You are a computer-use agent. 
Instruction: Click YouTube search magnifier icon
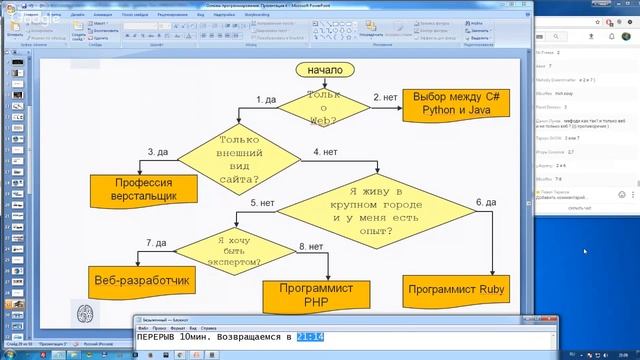556,36
